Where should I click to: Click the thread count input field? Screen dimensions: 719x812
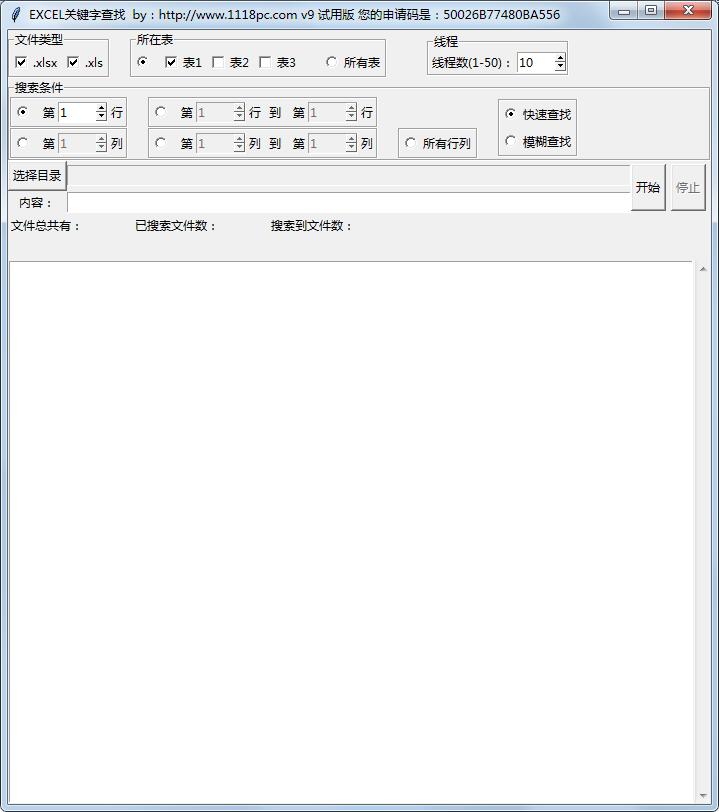pyautogui.click(x=536, y=63)
